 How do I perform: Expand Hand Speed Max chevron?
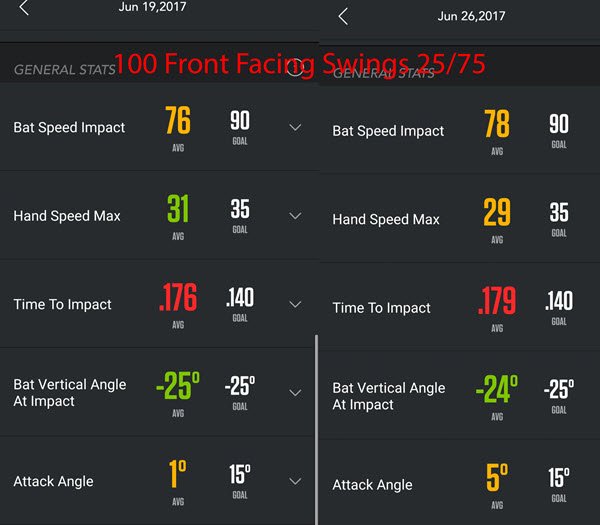[295, 216]
